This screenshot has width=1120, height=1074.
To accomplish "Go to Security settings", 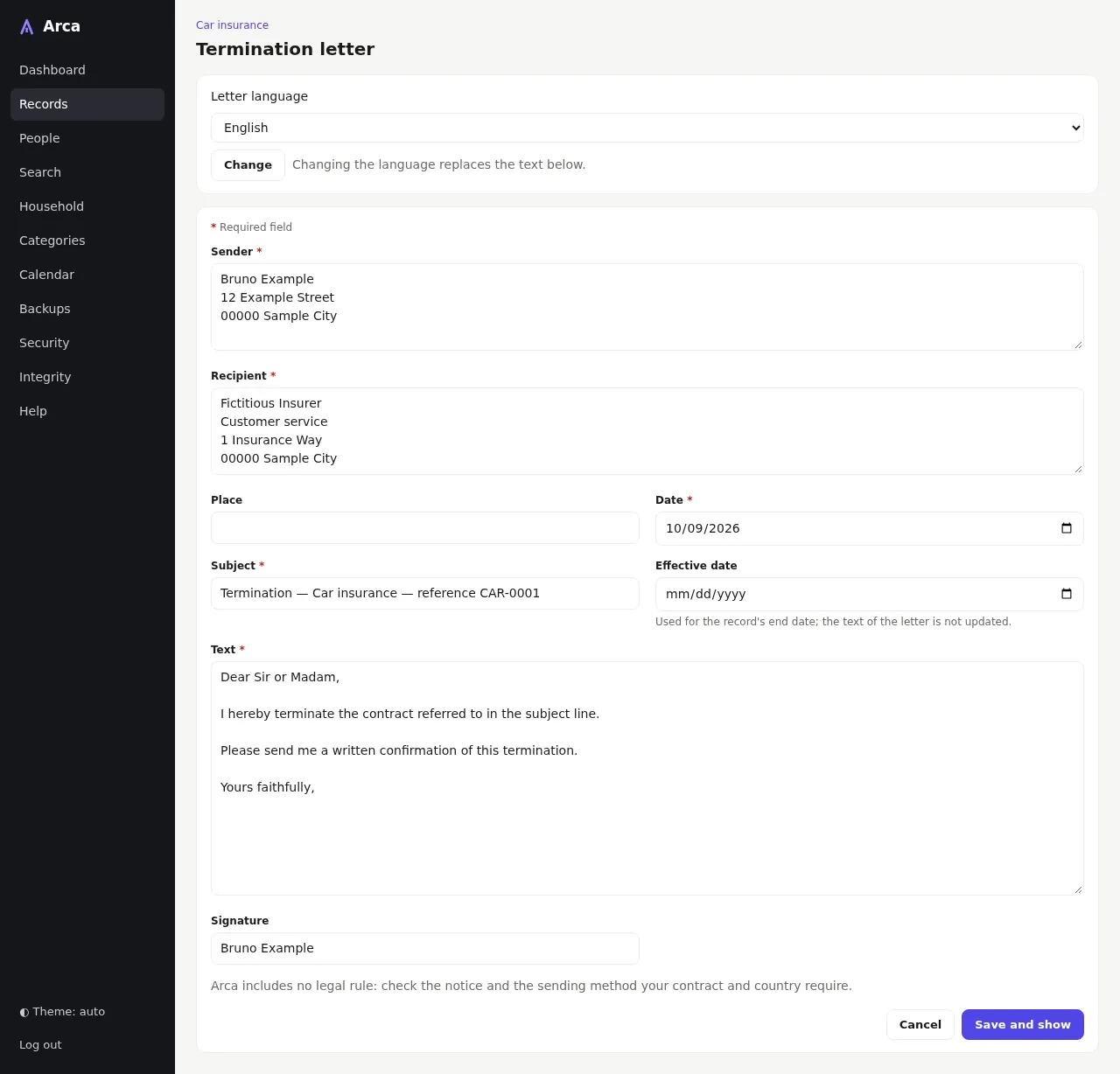I will pos(87,343).
